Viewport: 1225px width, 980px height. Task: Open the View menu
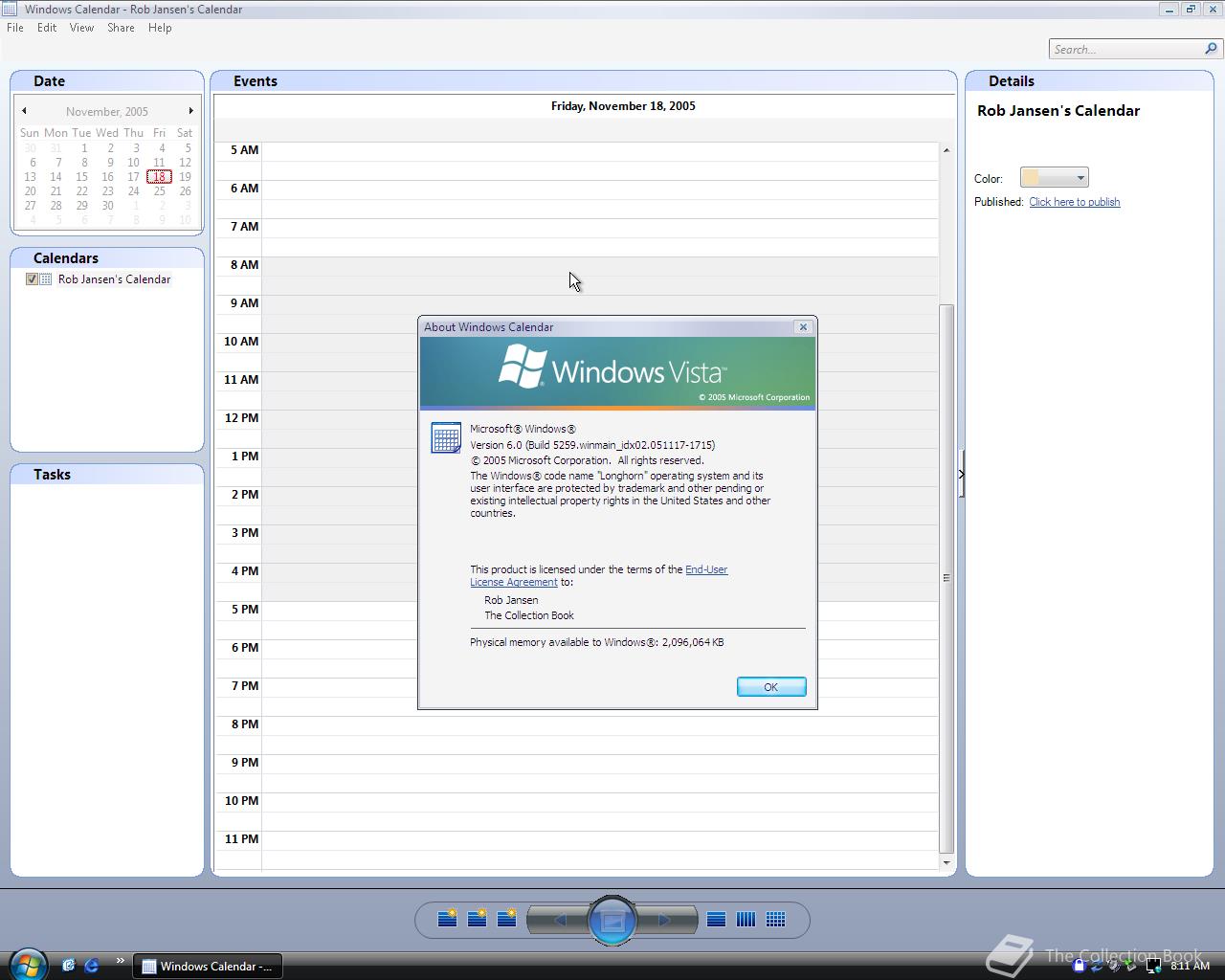click(x=81, y=28)
